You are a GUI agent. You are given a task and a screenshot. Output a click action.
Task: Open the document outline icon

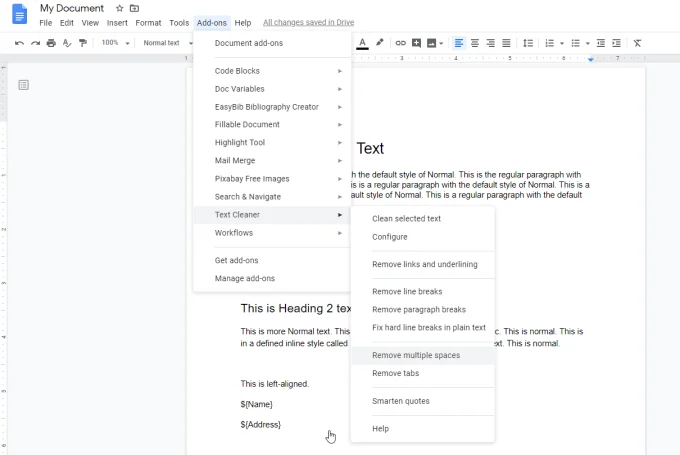(24, 85)
